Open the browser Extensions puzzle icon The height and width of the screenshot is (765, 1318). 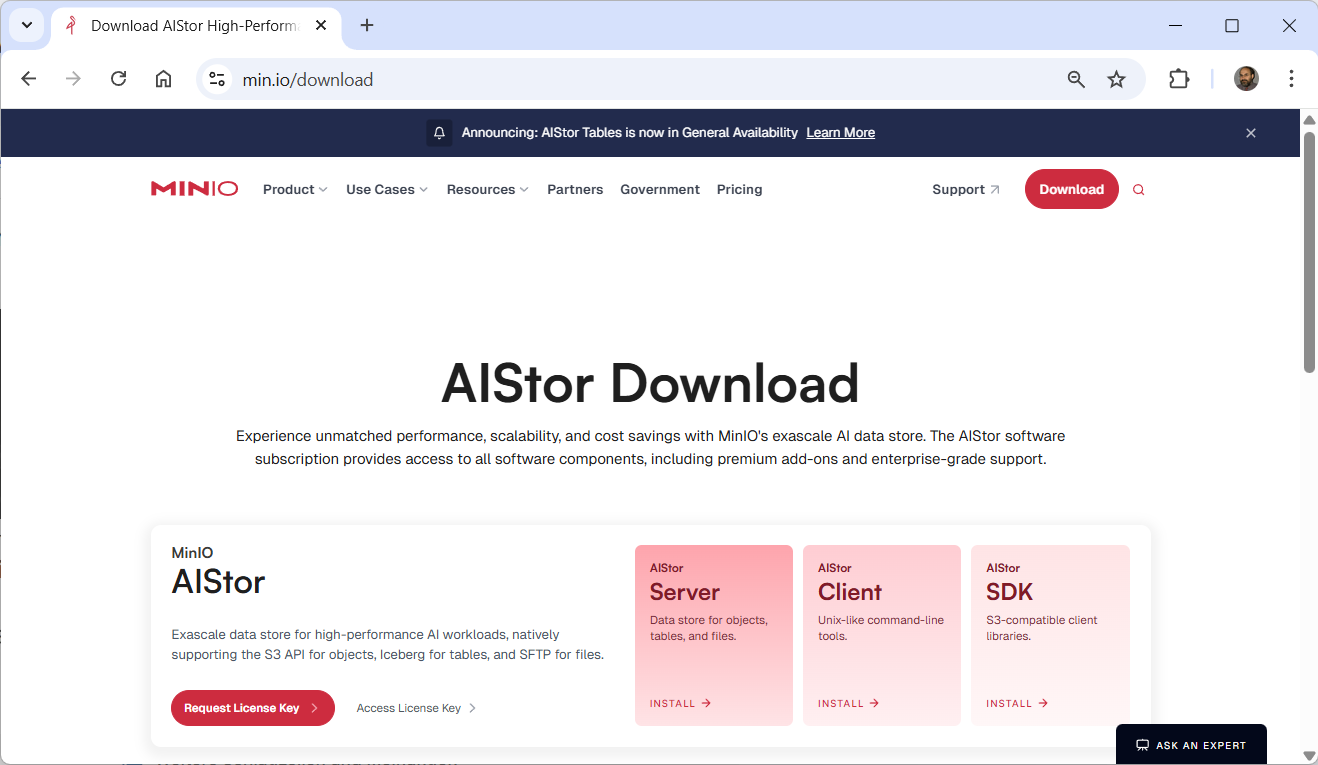click(x=1179, y=80)
